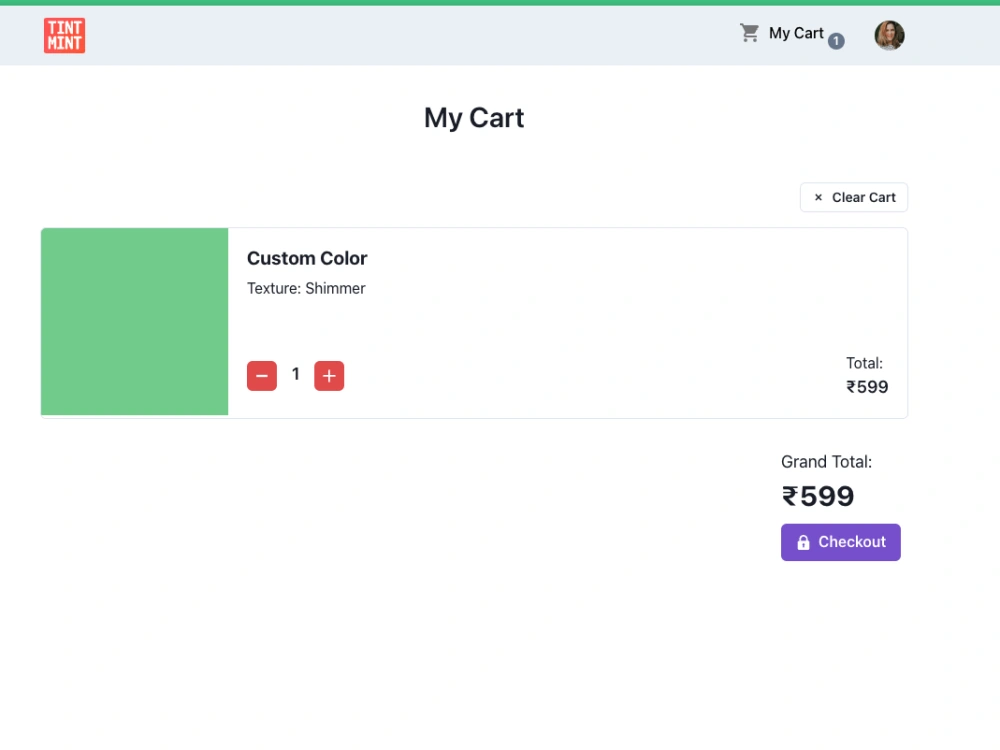Screen dimensions: 1000x750
Task: Click the Grand Total label
Action: (826, 462)
